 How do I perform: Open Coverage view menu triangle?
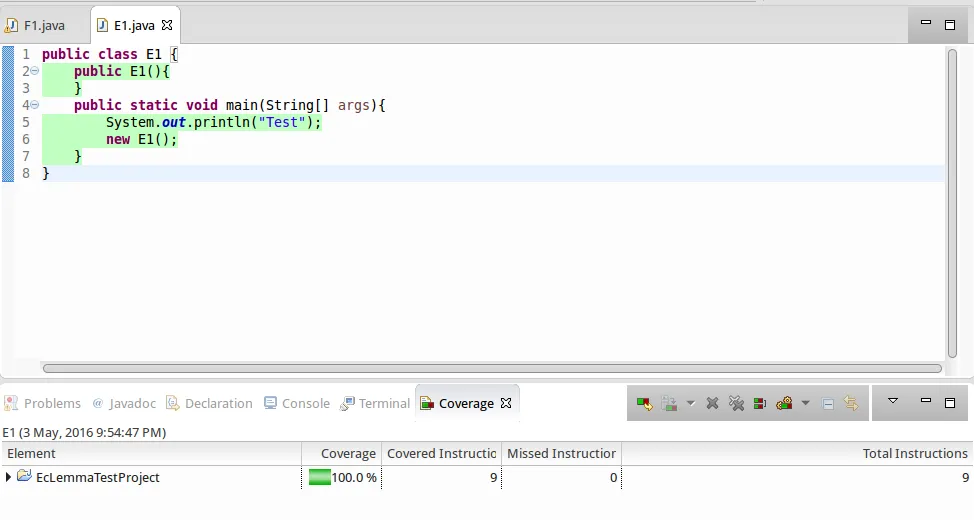point(893,401)
